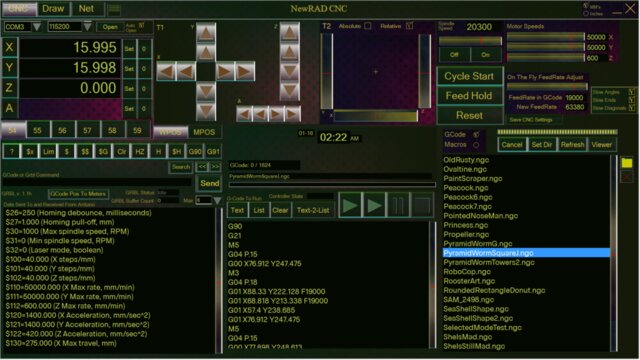Jog Z axis up with top arrow

point(289,32)
